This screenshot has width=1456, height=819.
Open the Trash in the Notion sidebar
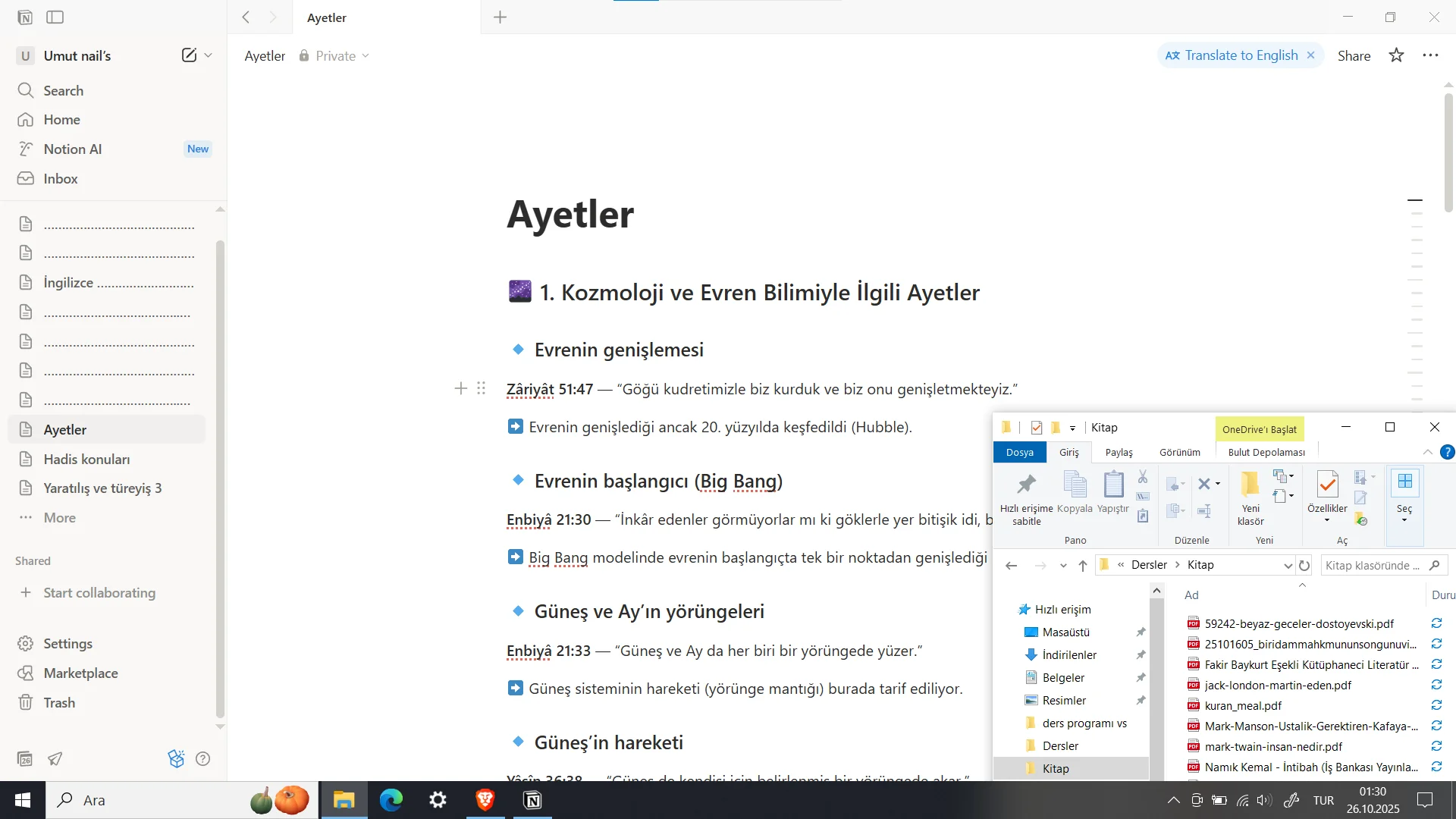tap(59, 702)
